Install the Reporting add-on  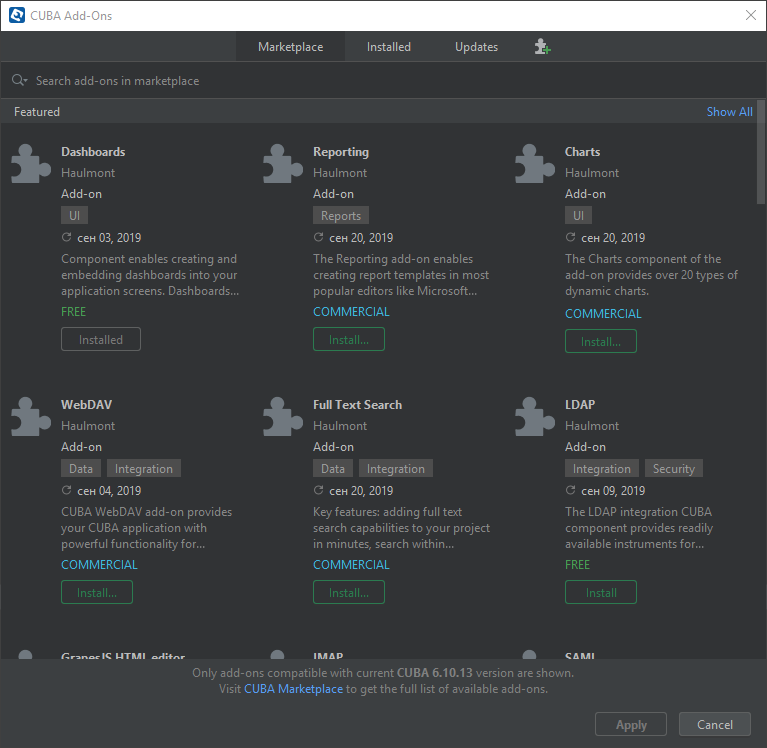[x=349, y=340]
